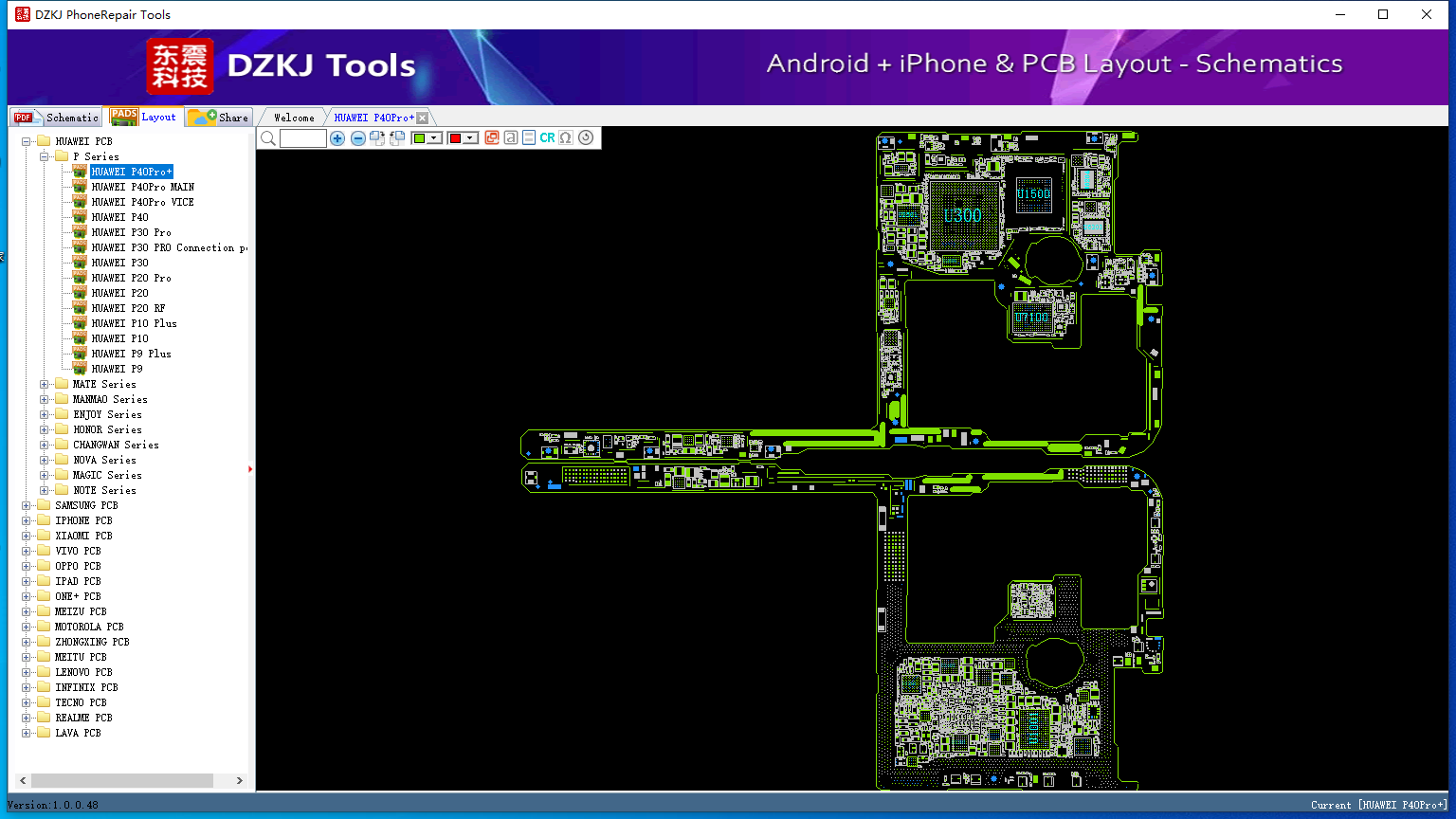Select the HUAWEI P40Pro+ document tab
Screen dimensions: 1456x819
click(x=373, y=118)
